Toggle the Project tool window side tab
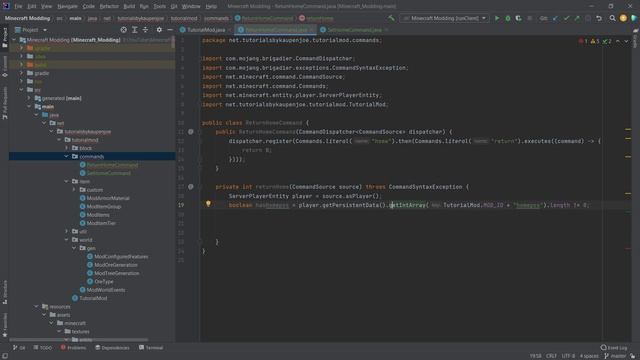The image size is (640, 360). 4,37
